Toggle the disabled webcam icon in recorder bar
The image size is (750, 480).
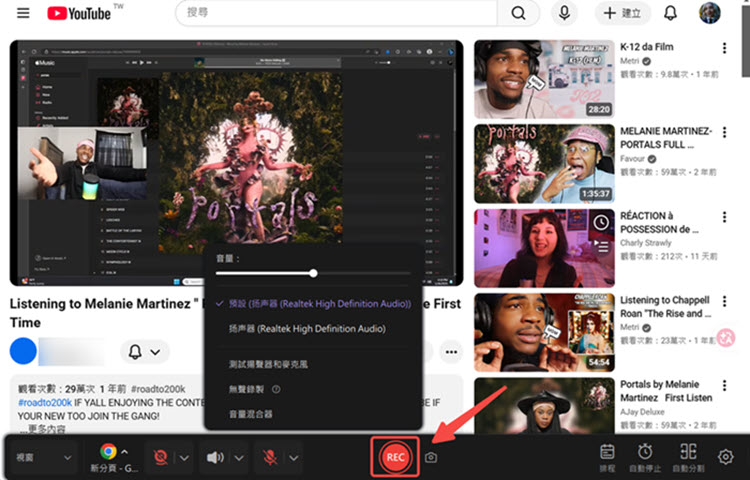click(161, 457)
